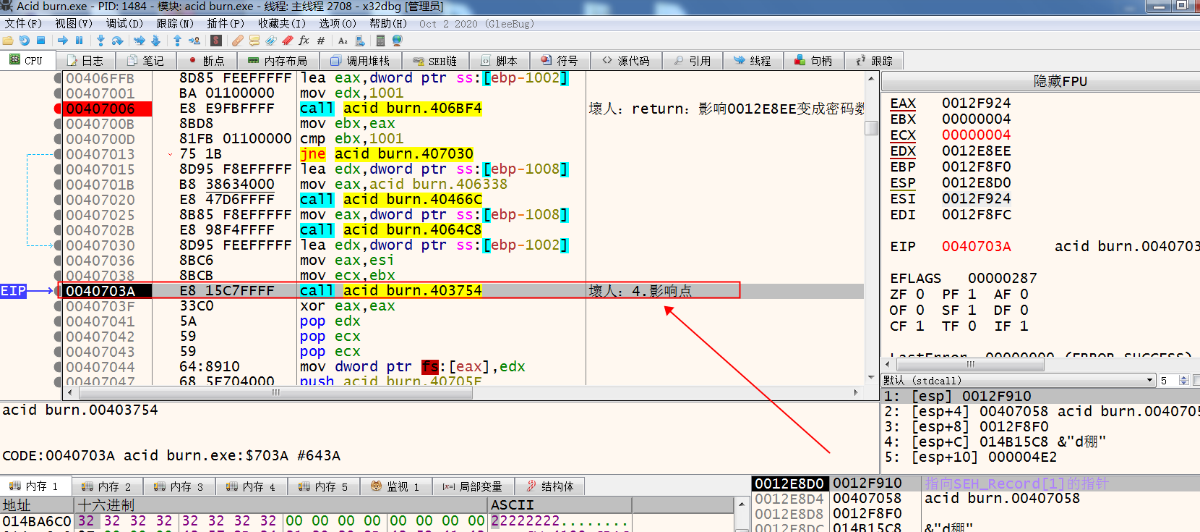The image size is (1200, 532).
Task: Select the 结构体 tab
Action: (x=548, y=487)
